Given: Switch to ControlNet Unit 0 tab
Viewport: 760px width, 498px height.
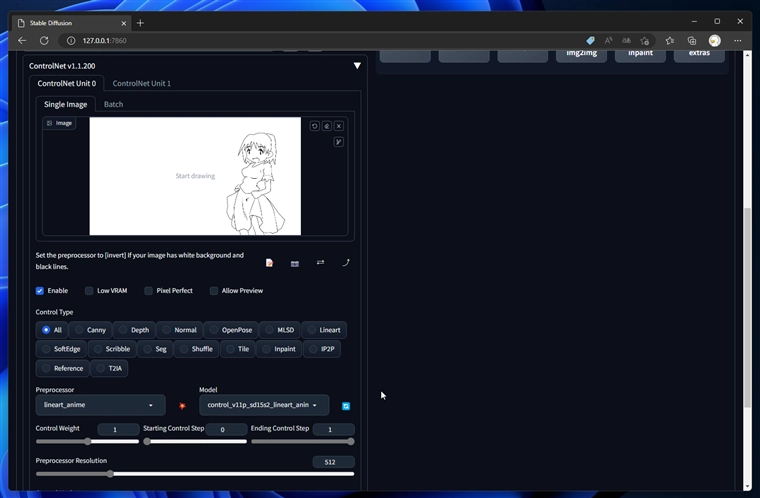Looking at the screenshot, I should [67, 83].
